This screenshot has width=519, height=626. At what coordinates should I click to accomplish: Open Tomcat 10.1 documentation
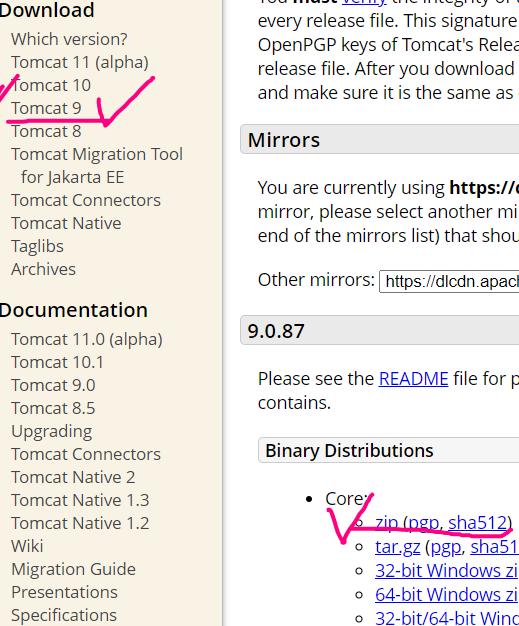[x=57, y=362]
